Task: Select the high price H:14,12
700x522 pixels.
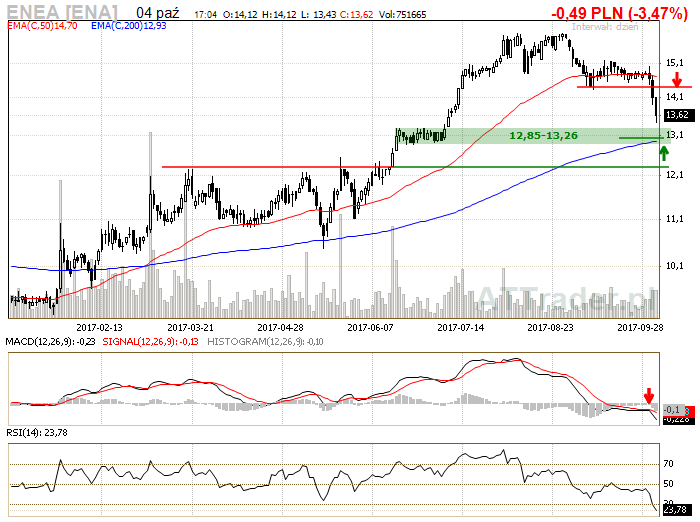Action: [279, 15]
